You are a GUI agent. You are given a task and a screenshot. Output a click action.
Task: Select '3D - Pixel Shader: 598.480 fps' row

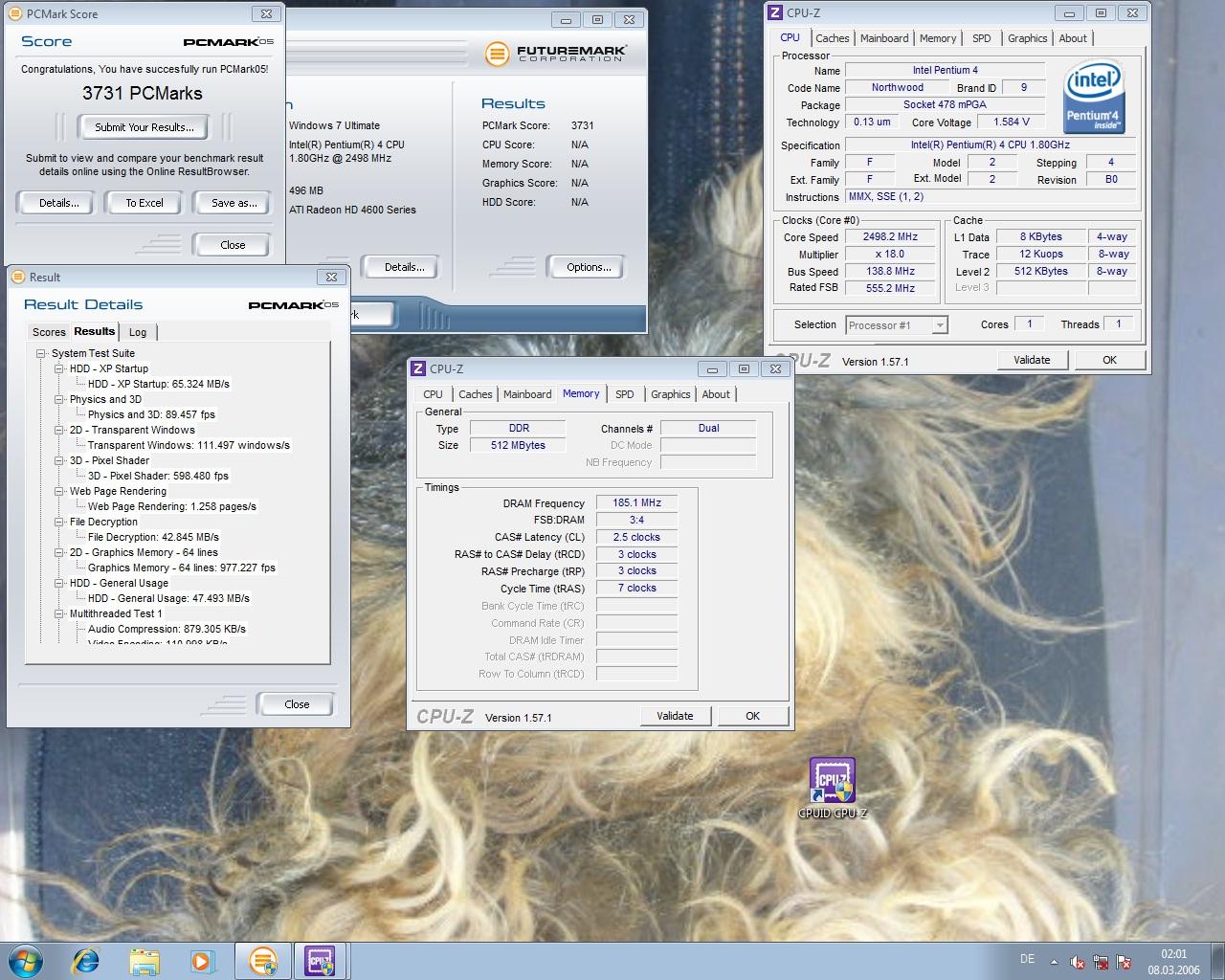pyautogui.click(x=158, y=476)
